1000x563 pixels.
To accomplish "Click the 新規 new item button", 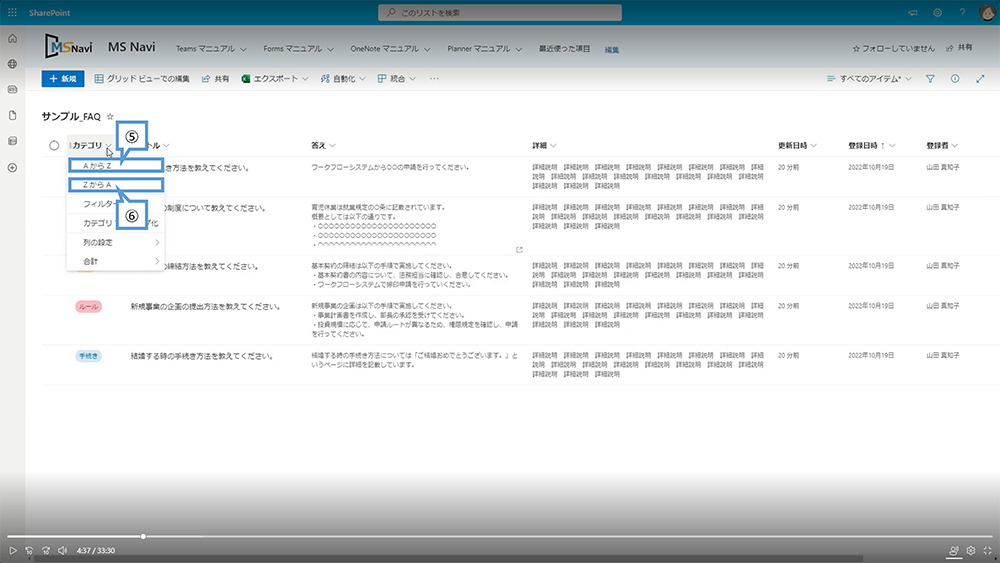I will point(62,79).
